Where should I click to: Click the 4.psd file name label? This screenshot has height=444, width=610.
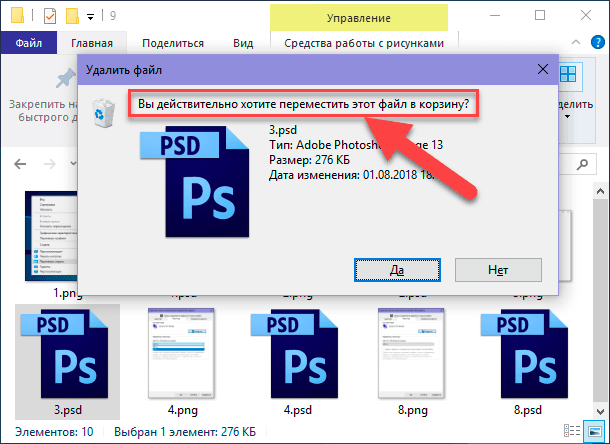coord(298,410)
